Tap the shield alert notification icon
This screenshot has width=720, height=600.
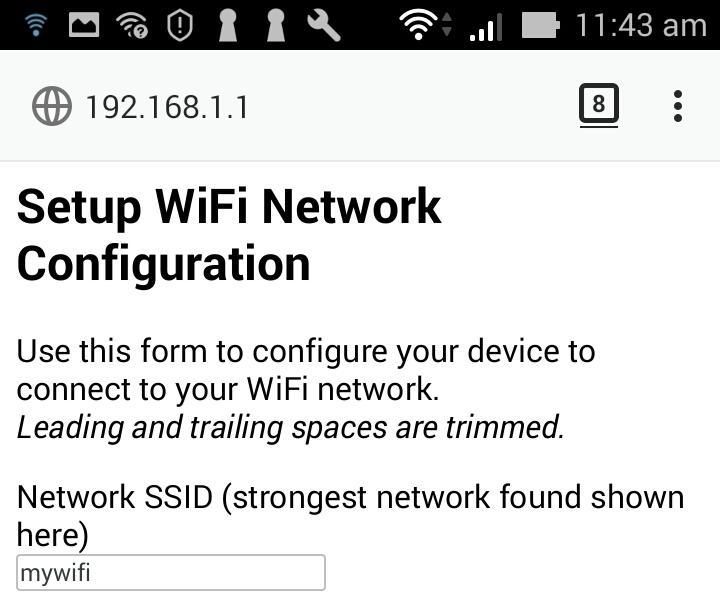coord(180,25)
